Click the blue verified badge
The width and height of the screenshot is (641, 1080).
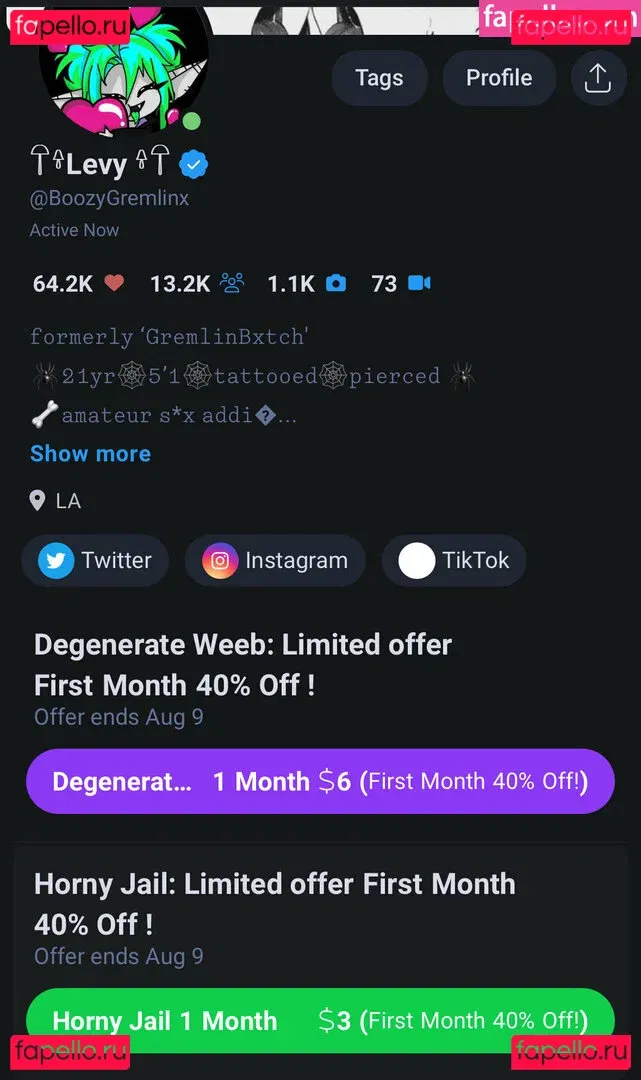(193, 164)
